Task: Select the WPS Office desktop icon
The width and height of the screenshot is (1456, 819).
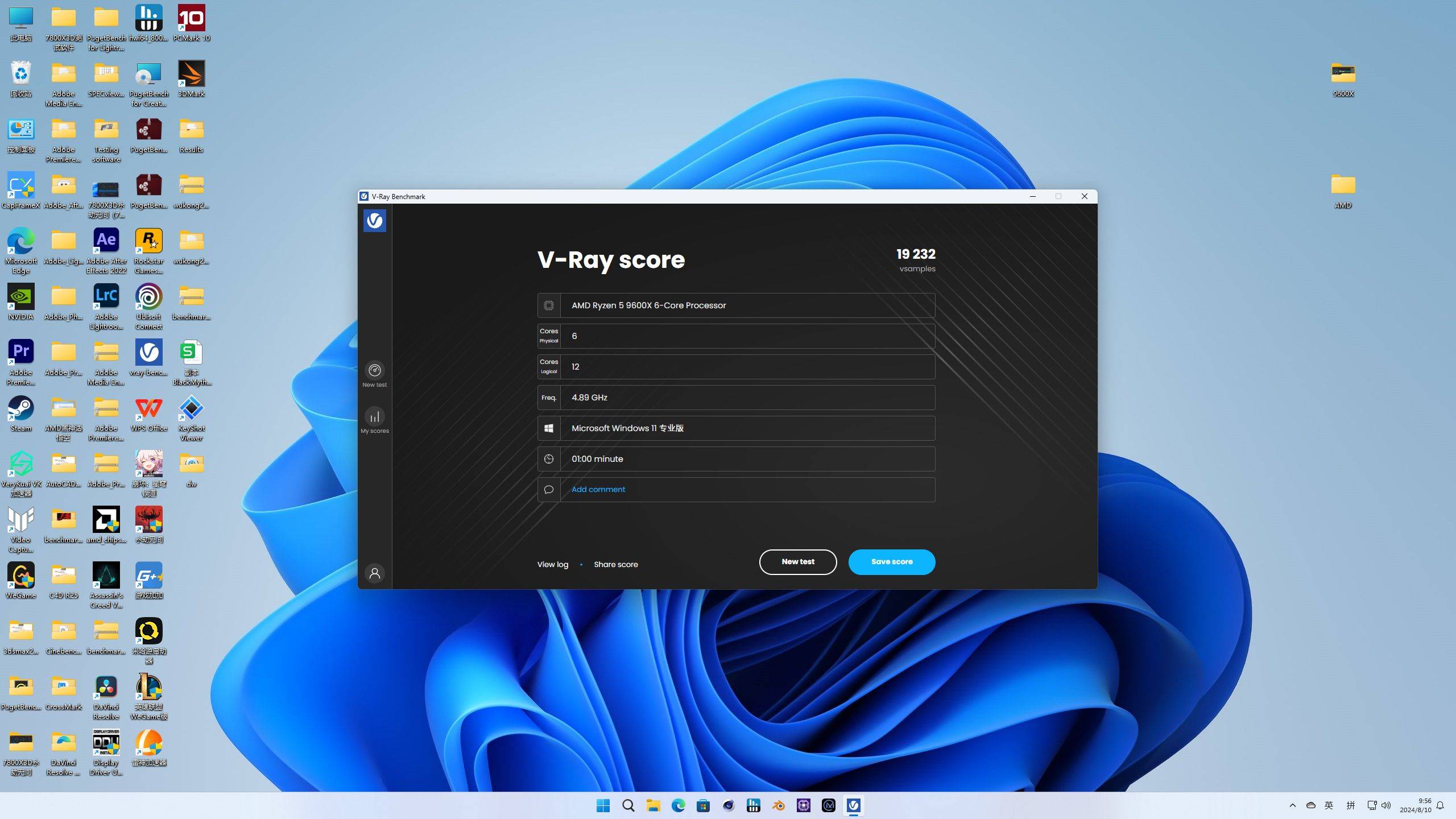Action: (149, 413)
